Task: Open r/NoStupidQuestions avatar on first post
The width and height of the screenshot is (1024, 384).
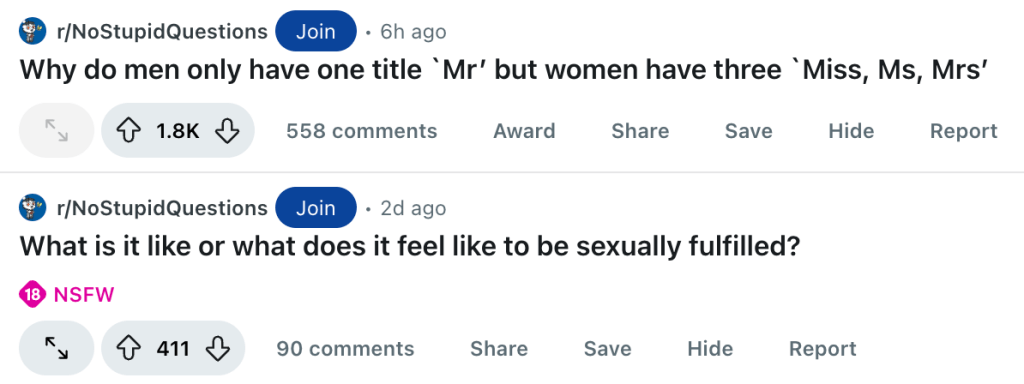Action: pos(33,31)
